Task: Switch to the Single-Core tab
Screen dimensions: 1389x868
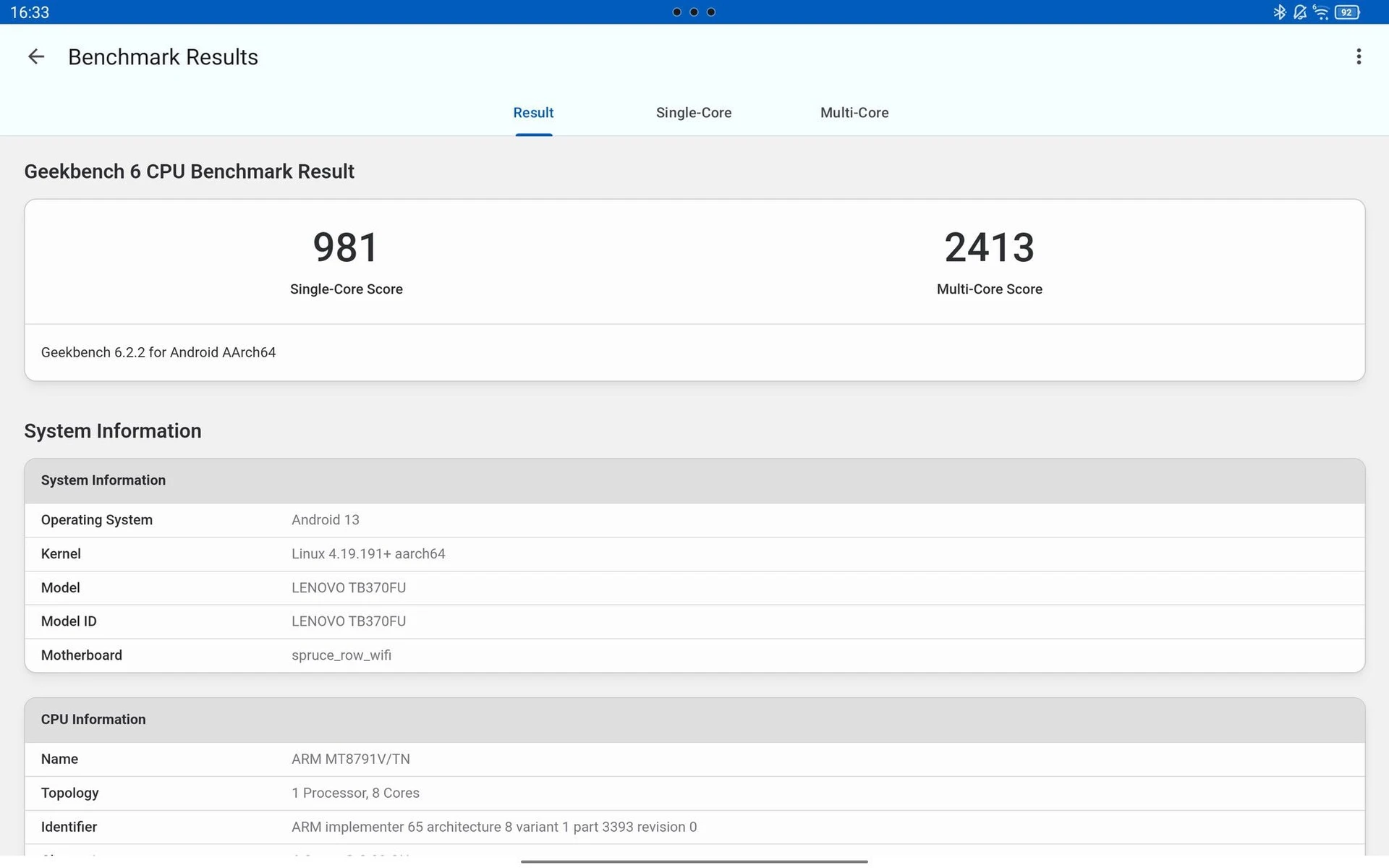Action: pos(694,113)
